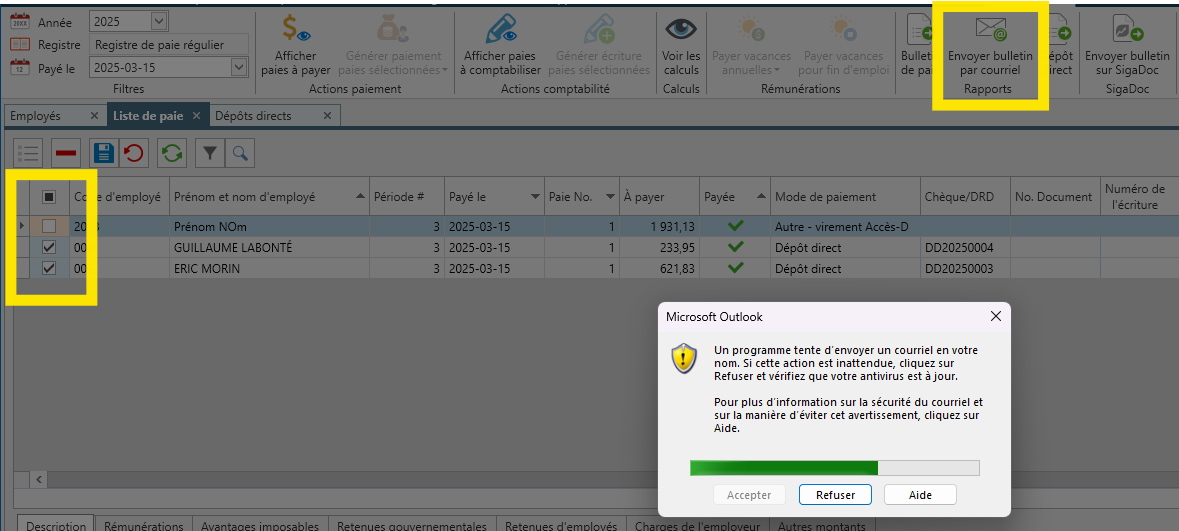Click the Autre - virement Accès-D cell

(845, 226)
